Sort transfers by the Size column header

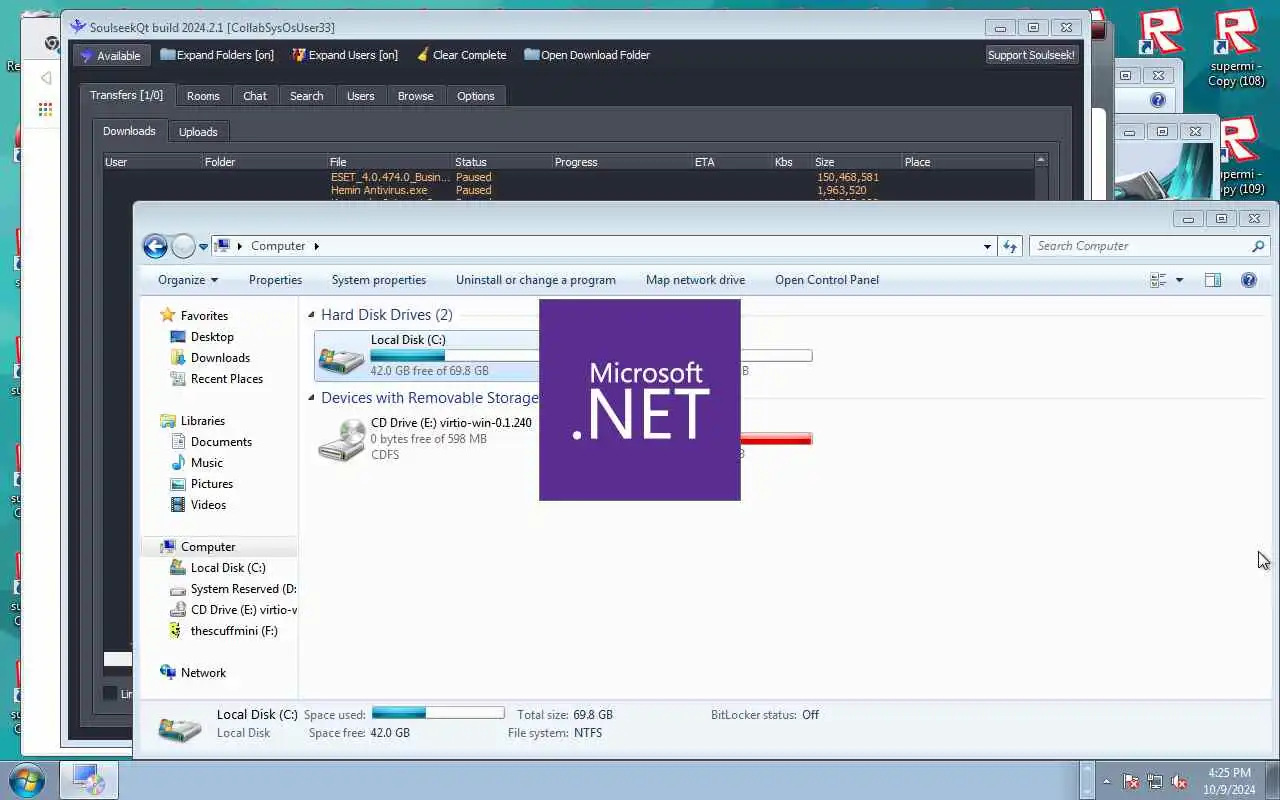tap(857, 162)
